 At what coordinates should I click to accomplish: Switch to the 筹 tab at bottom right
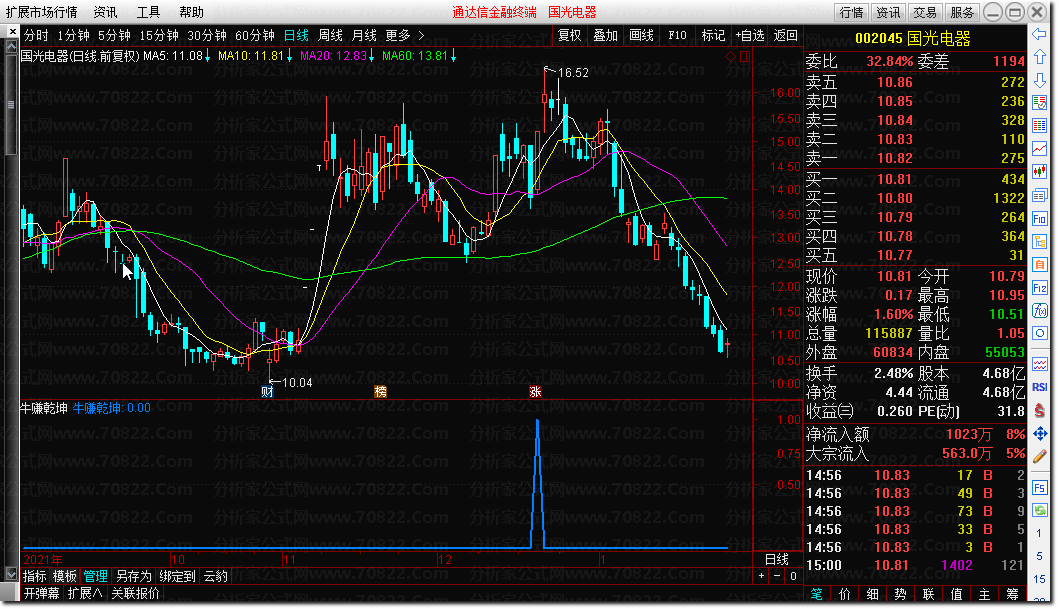tap(1012, 594)
